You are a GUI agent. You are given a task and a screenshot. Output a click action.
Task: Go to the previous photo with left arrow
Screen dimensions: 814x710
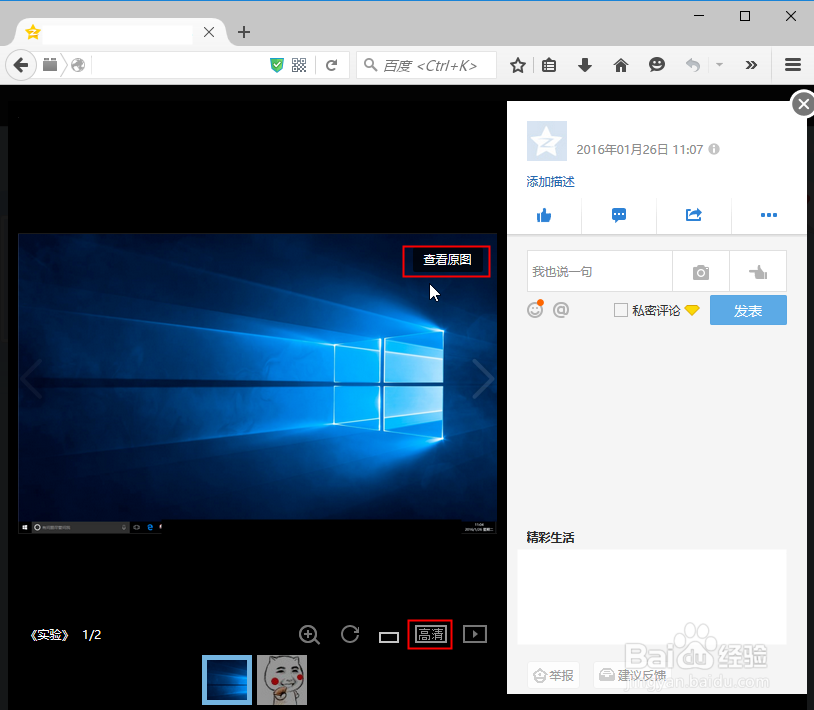pyautogui.click(x=32, y=378)
